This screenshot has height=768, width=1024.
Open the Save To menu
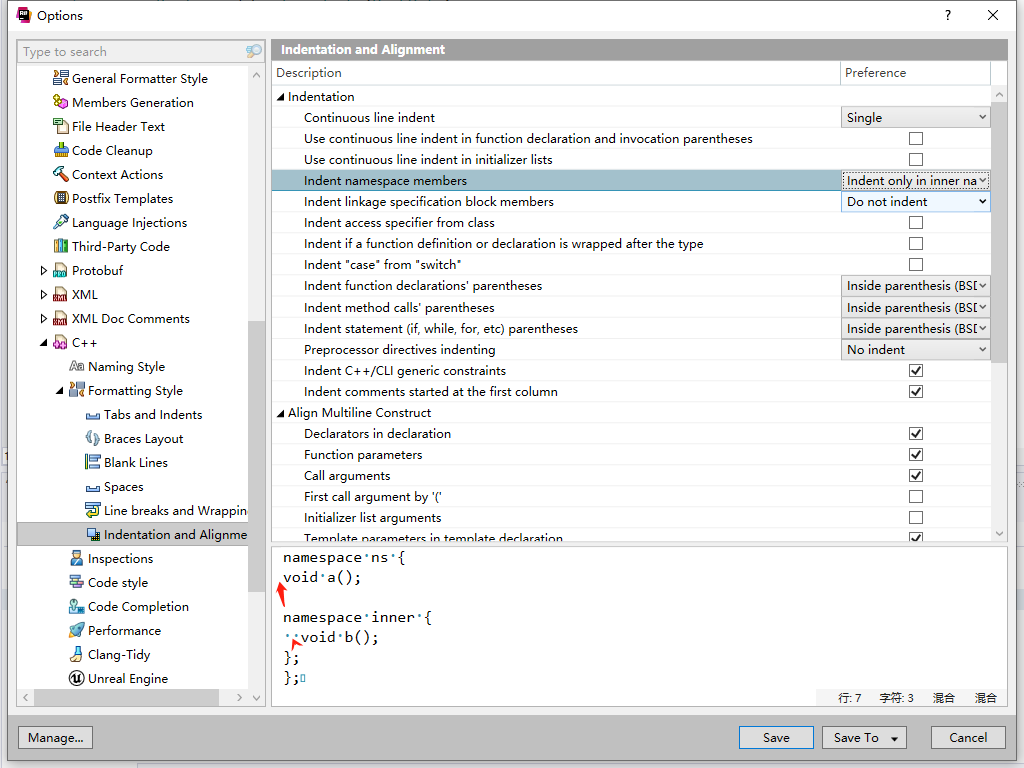(864, 737)
